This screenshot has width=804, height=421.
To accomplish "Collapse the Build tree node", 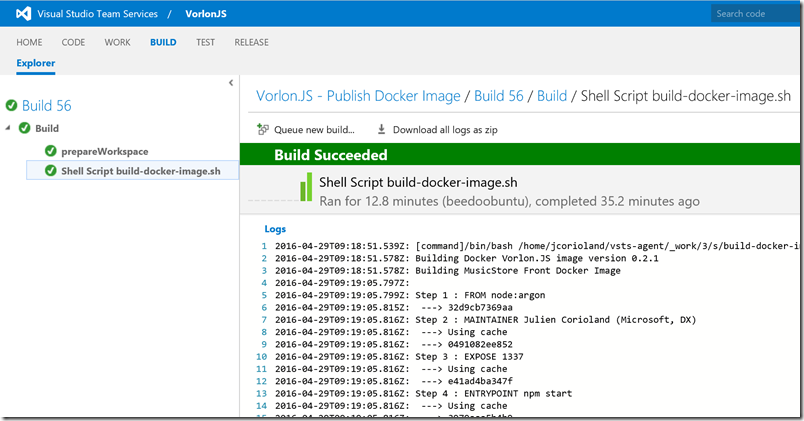I will [8, 128].
